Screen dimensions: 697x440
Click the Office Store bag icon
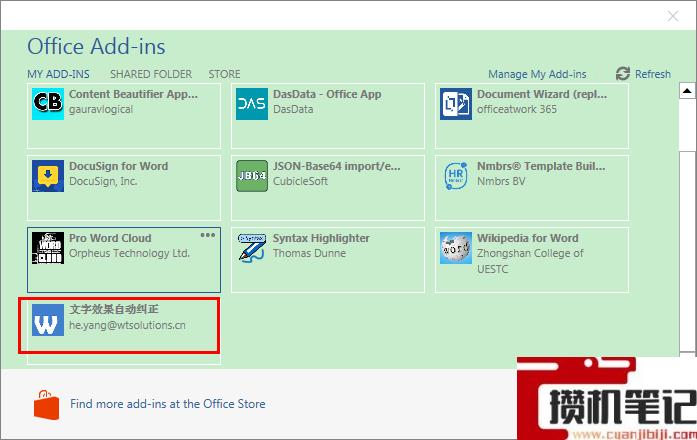point(46,405)
